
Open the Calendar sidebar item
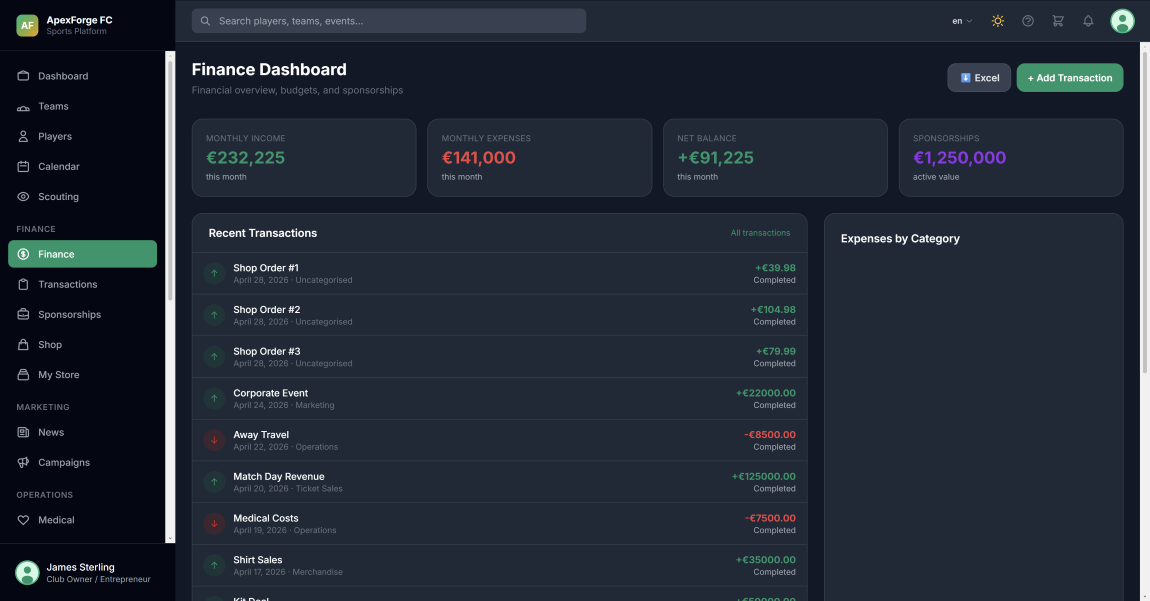(x=58, y=167)
